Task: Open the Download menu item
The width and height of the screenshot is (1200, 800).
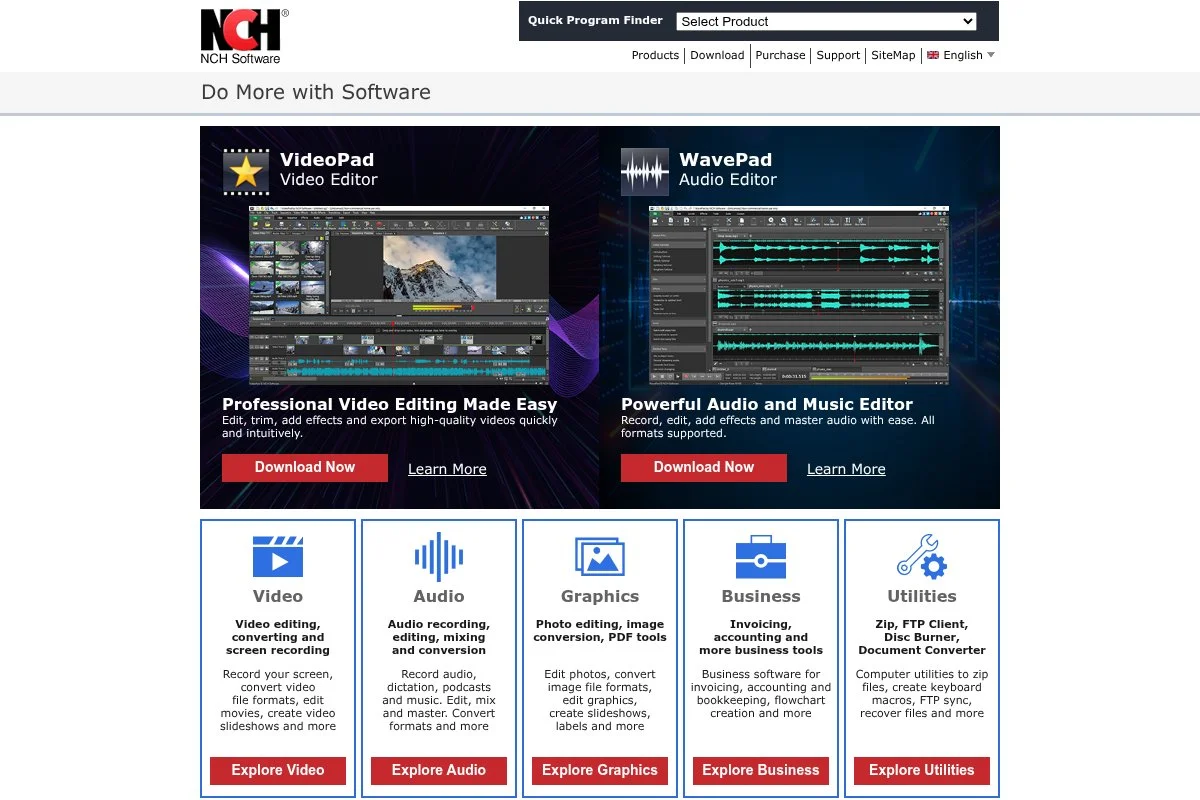Action: point(718,55)
